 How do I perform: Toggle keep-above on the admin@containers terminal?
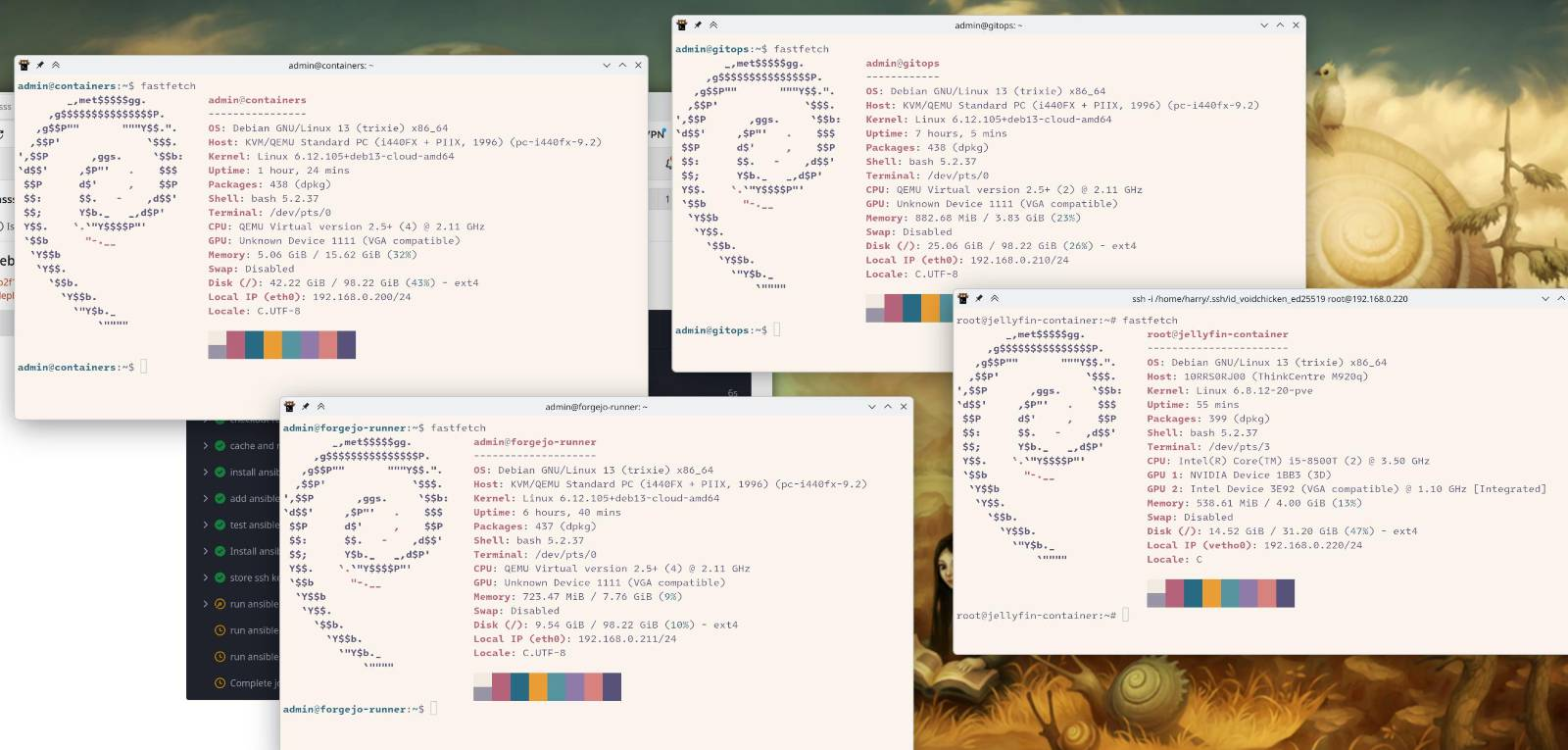click(56, 65)
